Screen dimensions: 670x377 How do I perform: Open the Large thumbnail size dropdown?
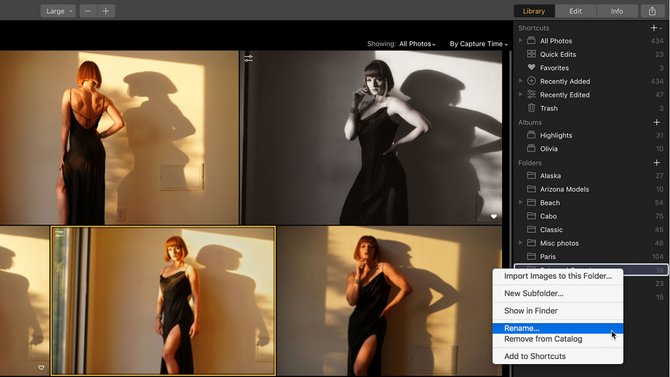[x=58, y=11]
